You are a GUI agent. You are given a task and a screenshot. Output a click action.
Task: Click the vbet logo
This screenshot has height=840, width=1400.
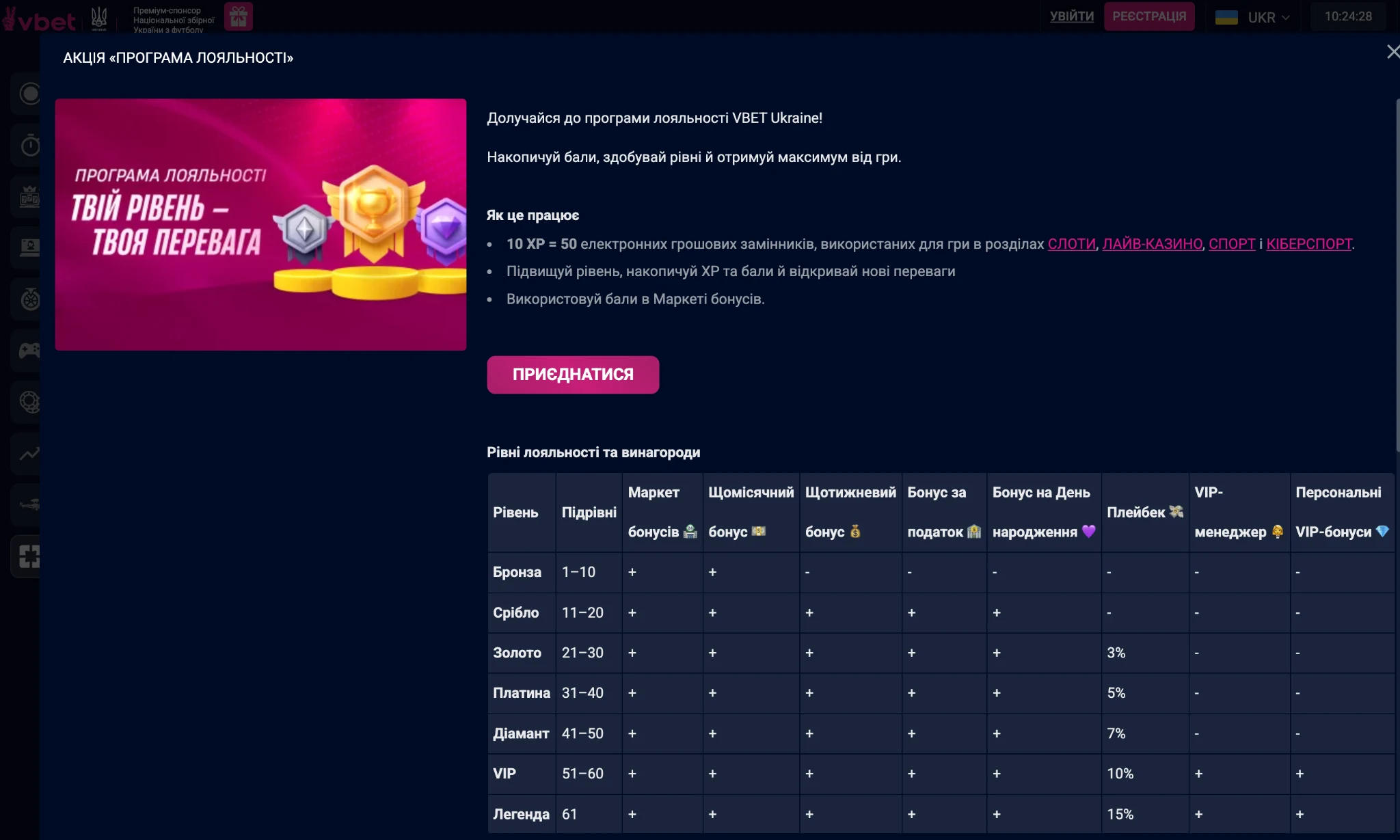click(39, 20)
